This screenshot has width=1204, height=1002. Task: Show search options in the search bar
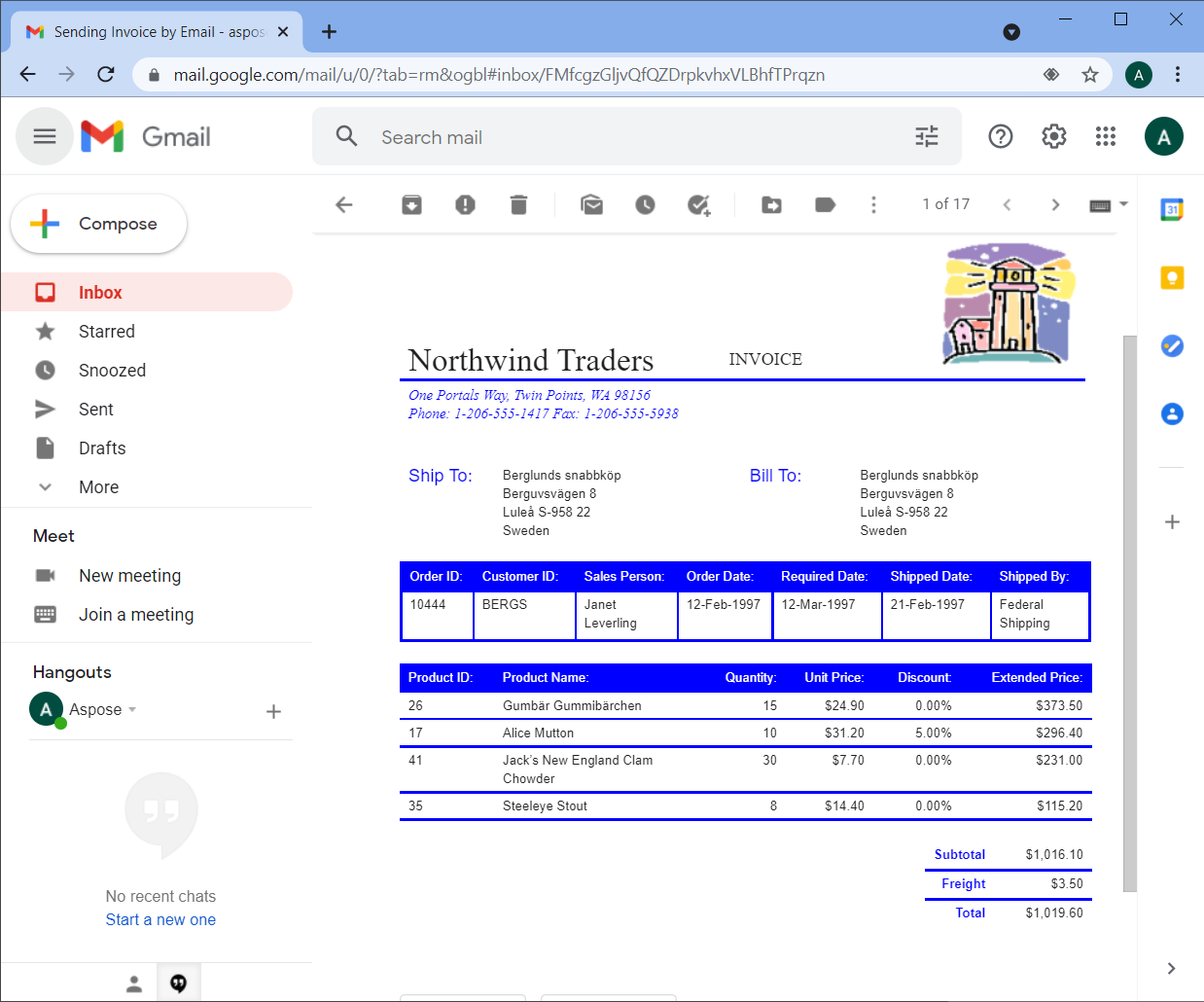point(927,136)
